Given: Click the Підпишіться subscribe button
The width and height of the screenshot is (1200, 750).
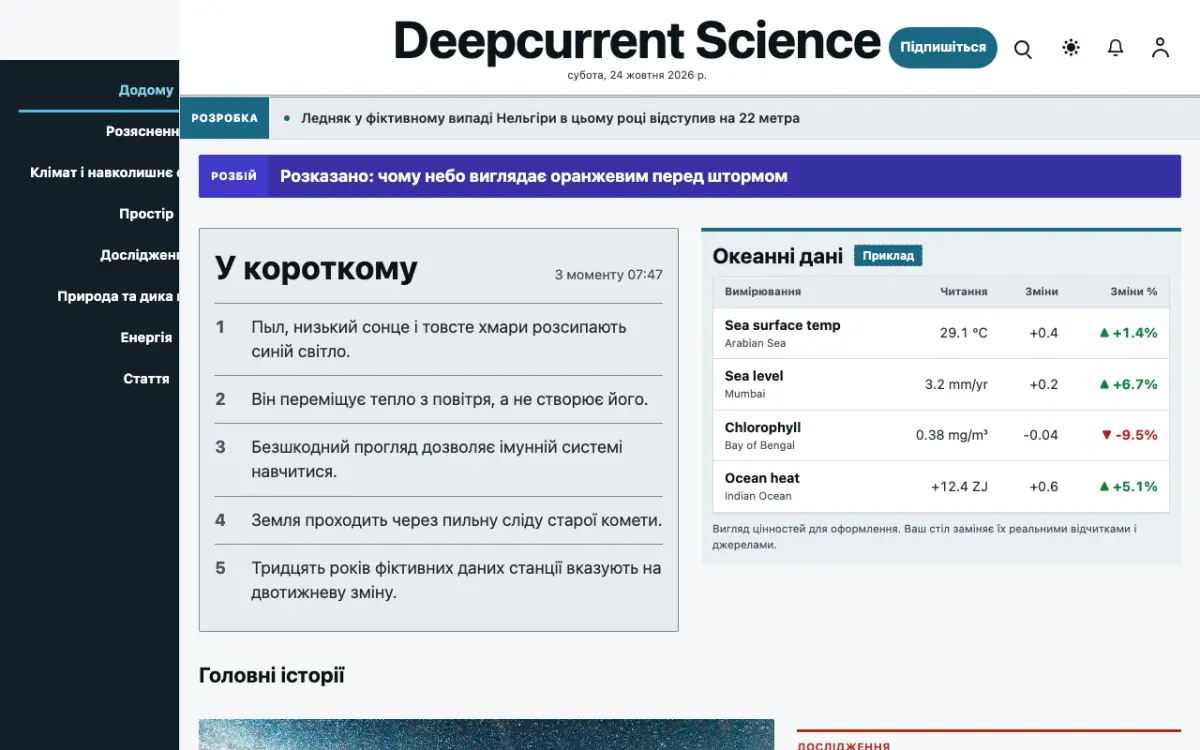Looking at the screenshot, I should click(x=943, y=47).
